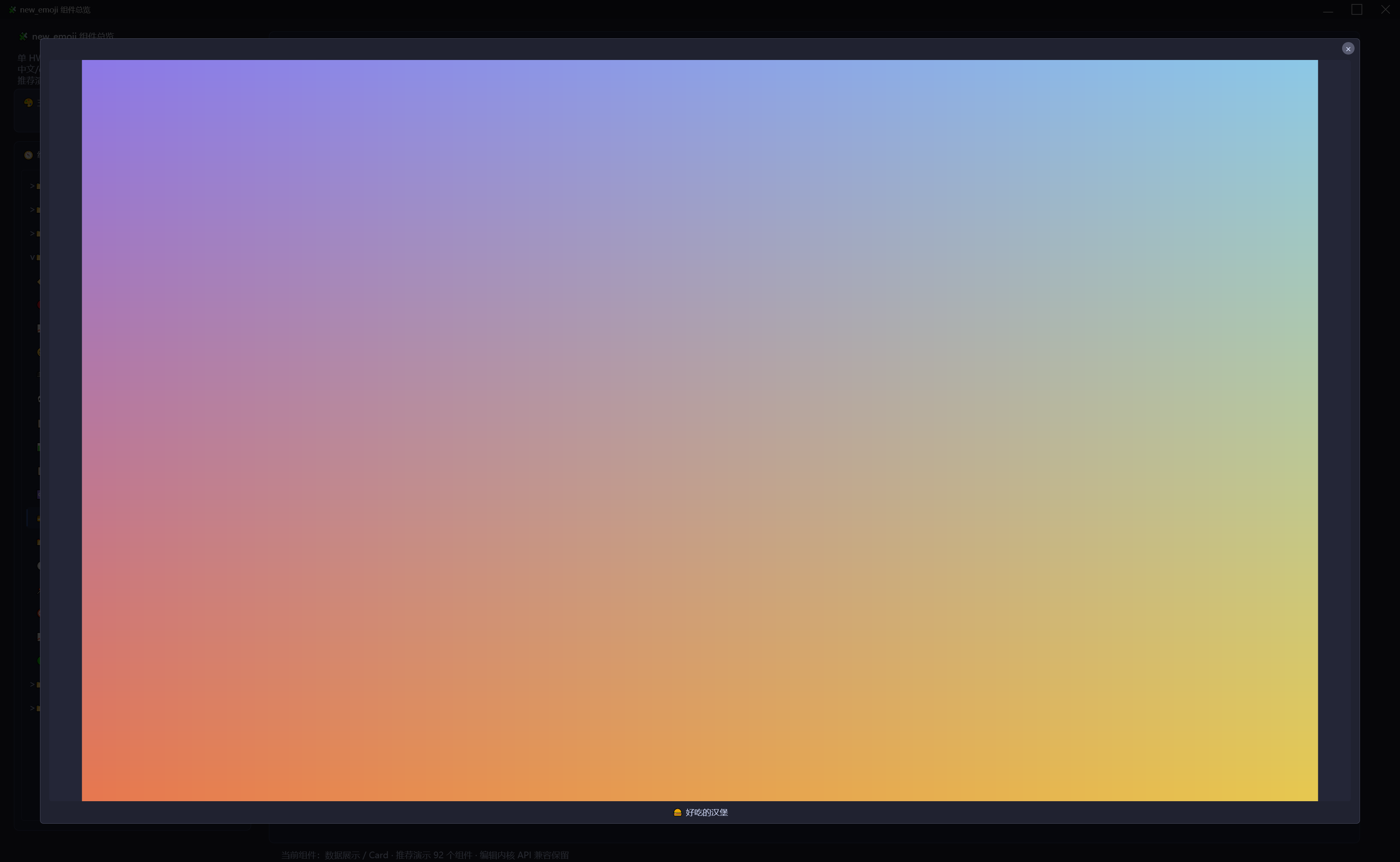Image resolution: width=1400 pixels, height=862 pixels.
Task: Maximize the new_emoji window
Action: tap(1357, 10)
